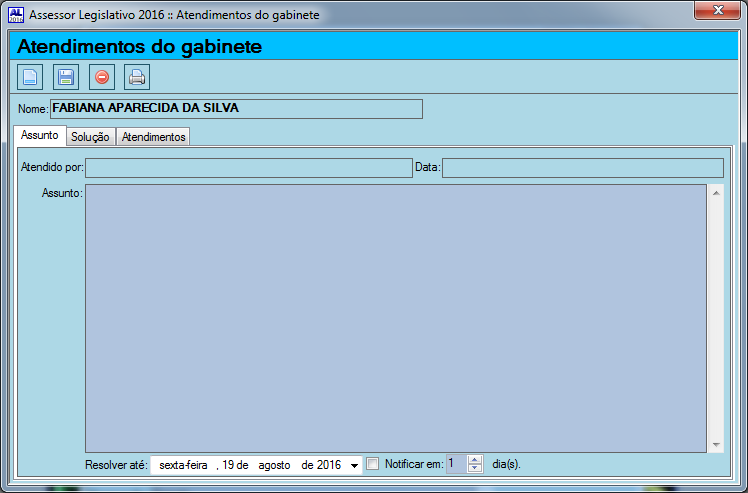Click the Assessor Legislativo title bar icon

point(15,15)
